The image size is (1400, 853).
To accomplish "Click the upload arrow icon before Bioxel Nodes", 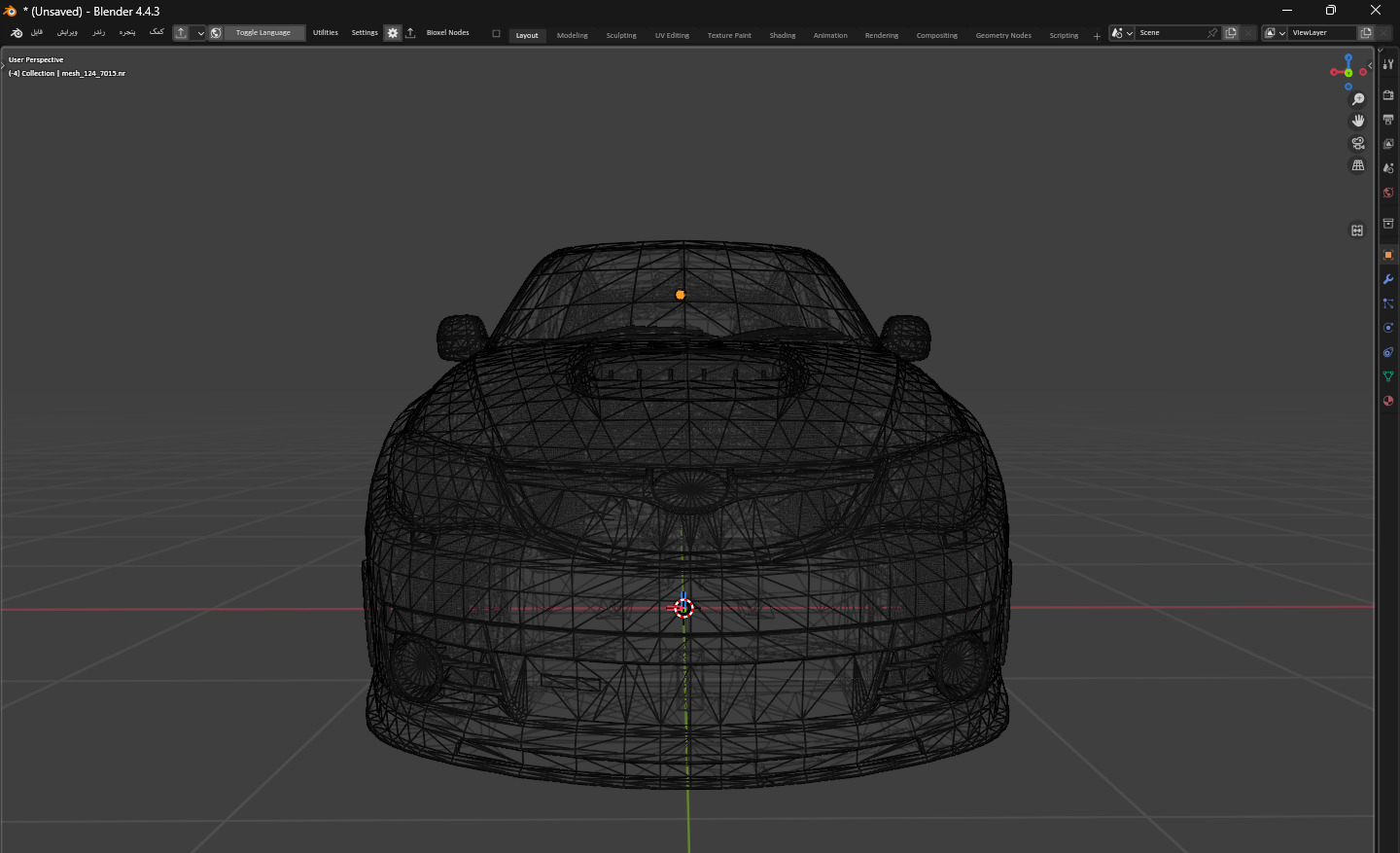I will tap(410, 33).
